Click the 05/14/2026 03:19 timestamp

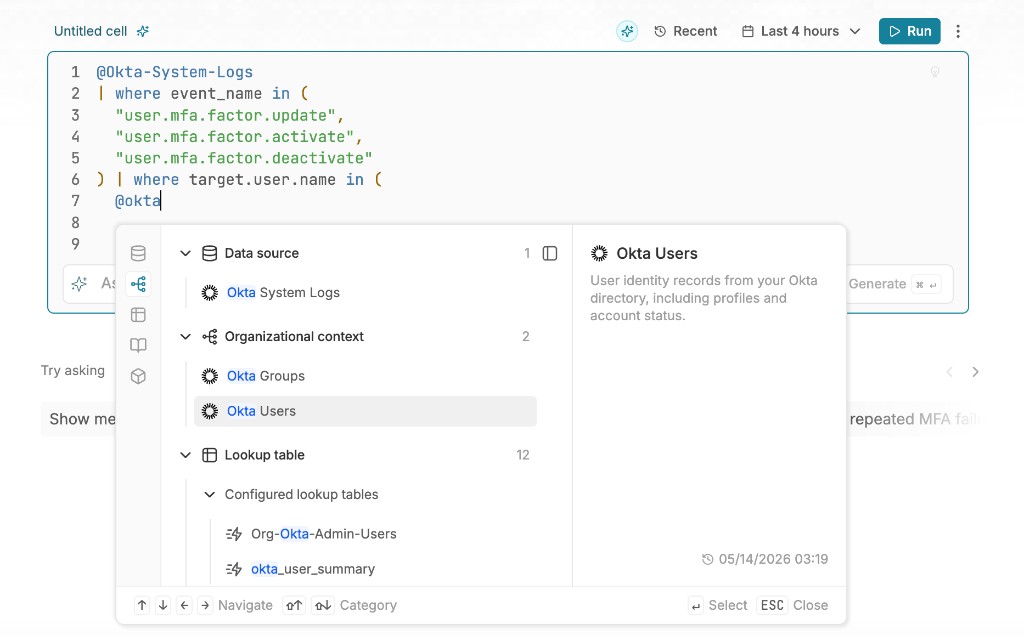point(773,559)
